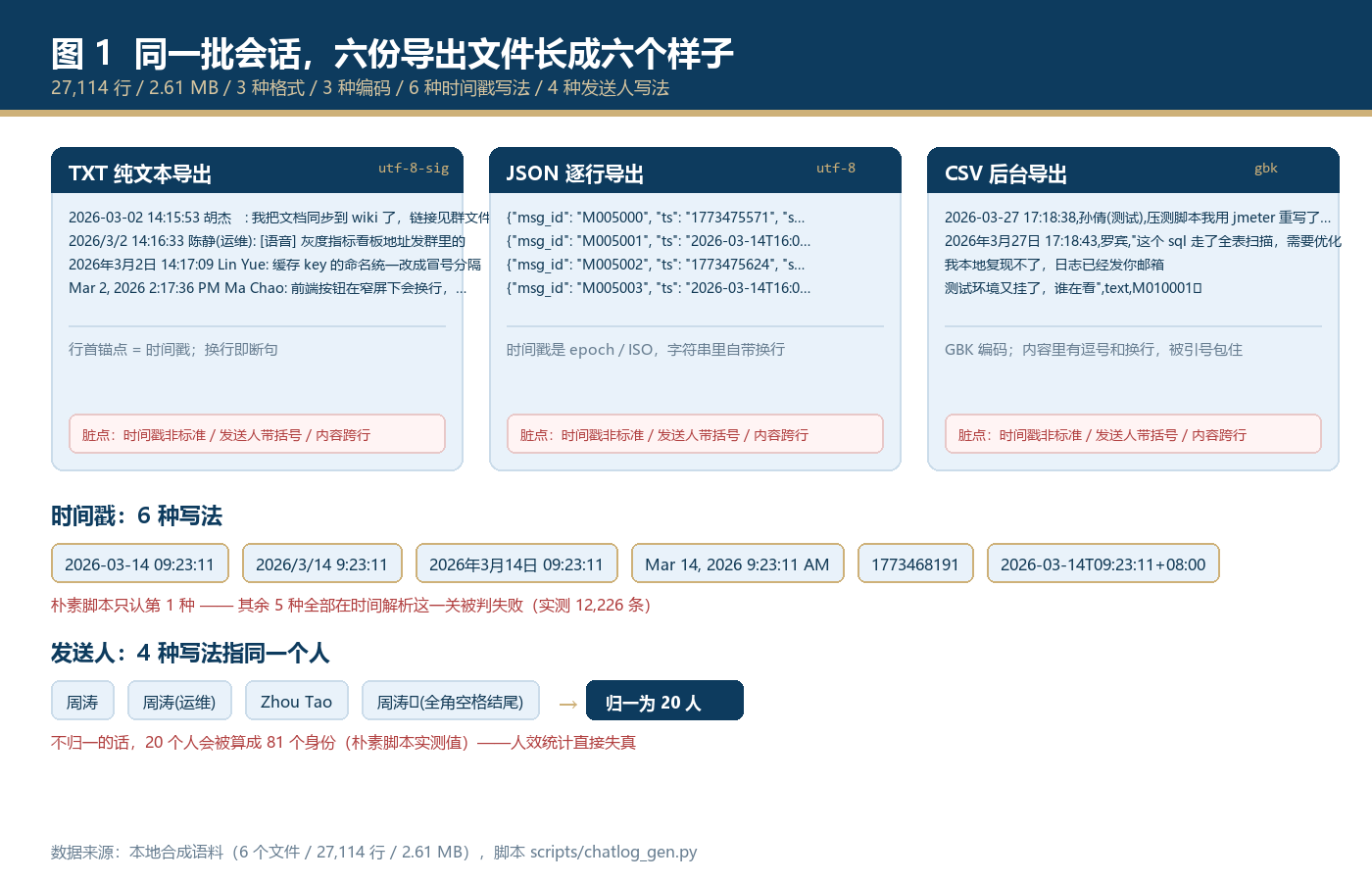
Task: Click the JSON line with msg_id "M005003"
Action: click(x=659, y=288)
